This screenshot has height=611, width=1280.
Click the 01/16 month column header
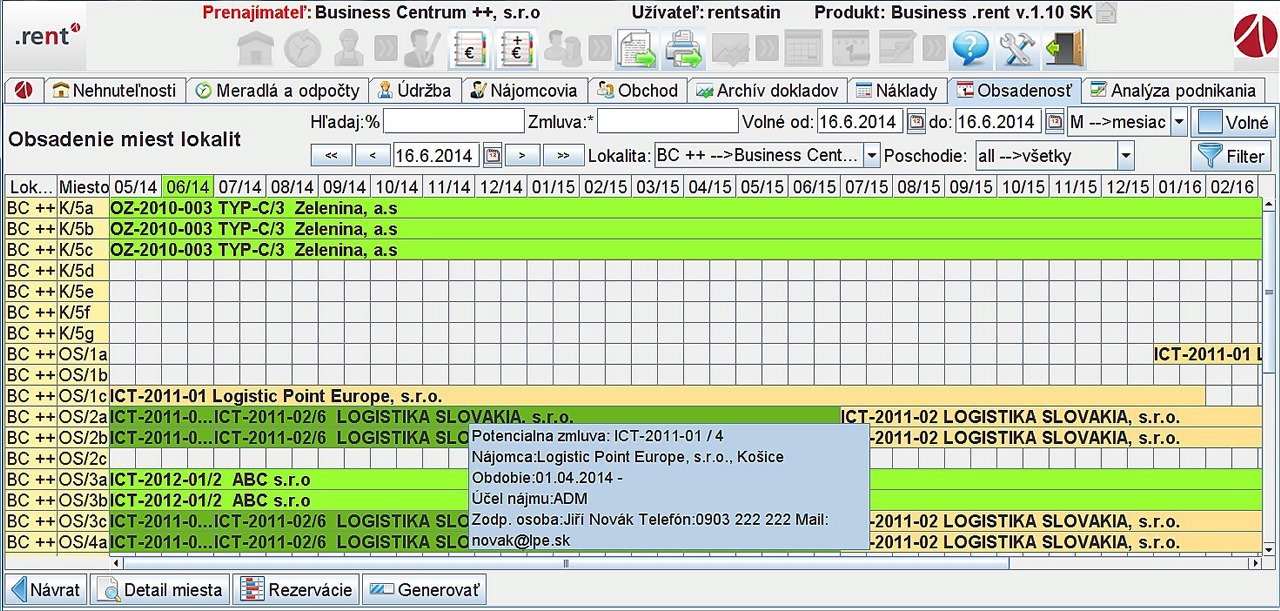pyautogui.click(x=1179, y=187)
